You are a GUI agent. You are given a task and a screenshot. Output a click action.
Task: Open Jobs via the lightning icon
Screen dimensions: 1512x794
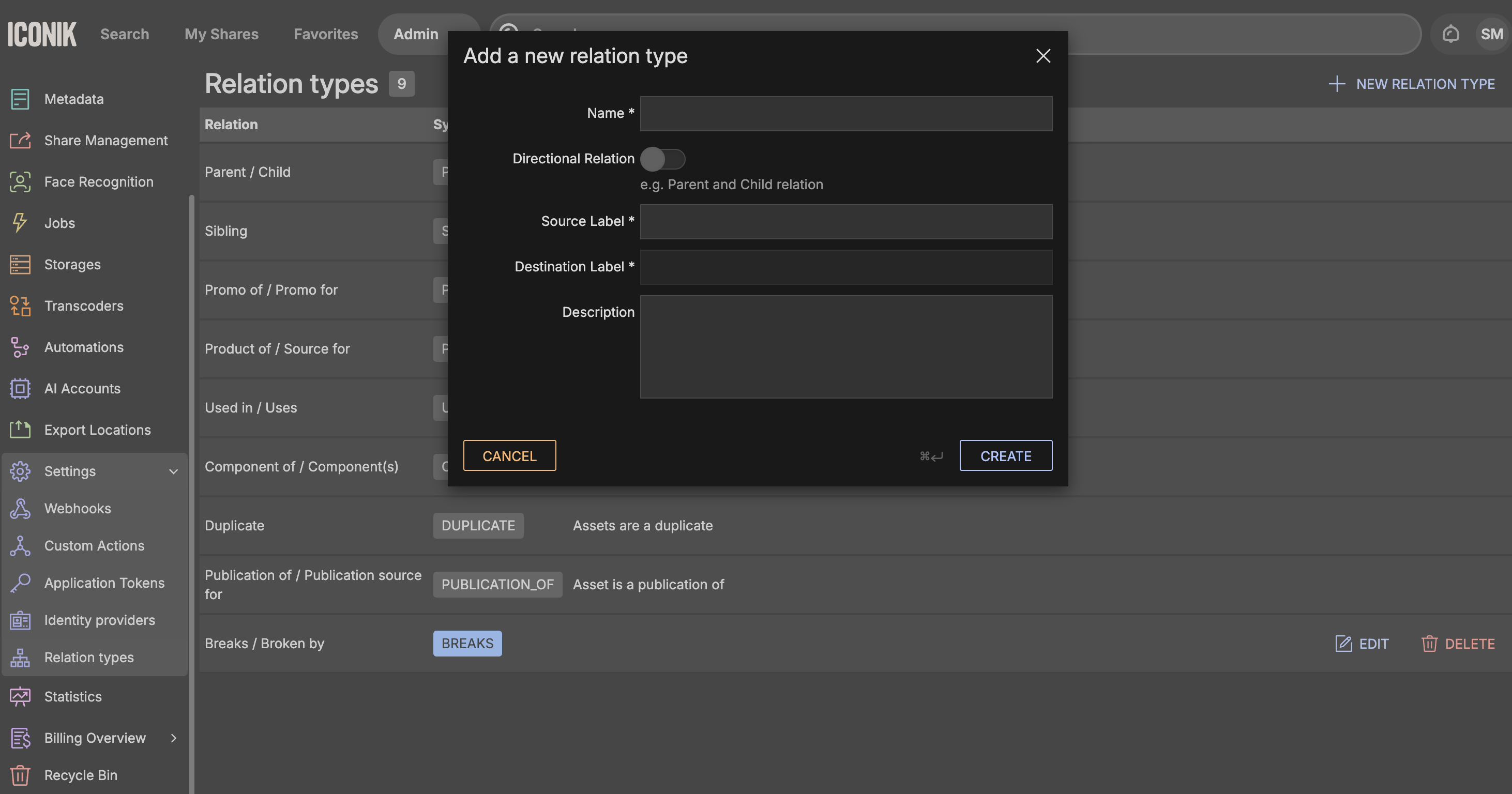pos(20,223)
